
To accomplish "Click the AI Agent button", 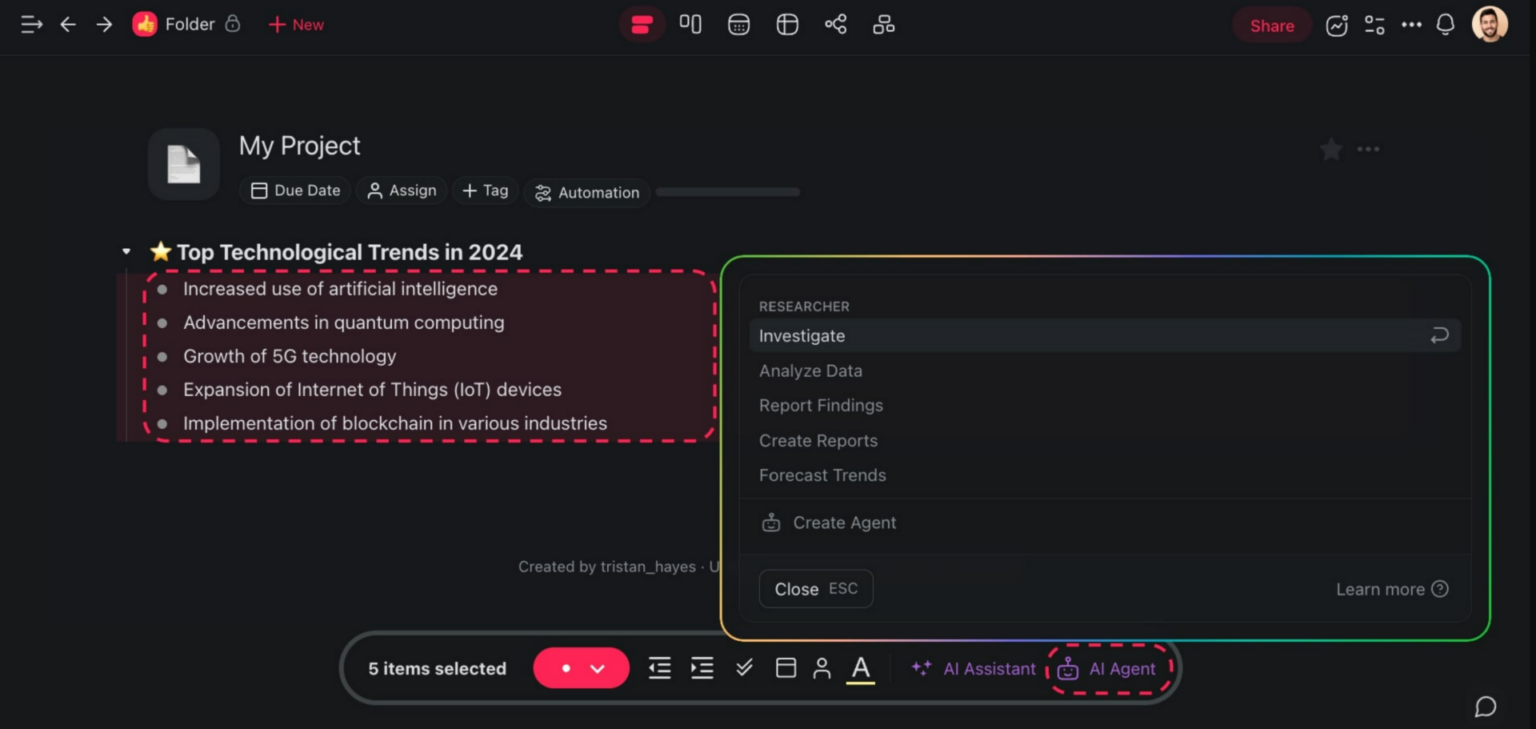I will [1108, 669].
